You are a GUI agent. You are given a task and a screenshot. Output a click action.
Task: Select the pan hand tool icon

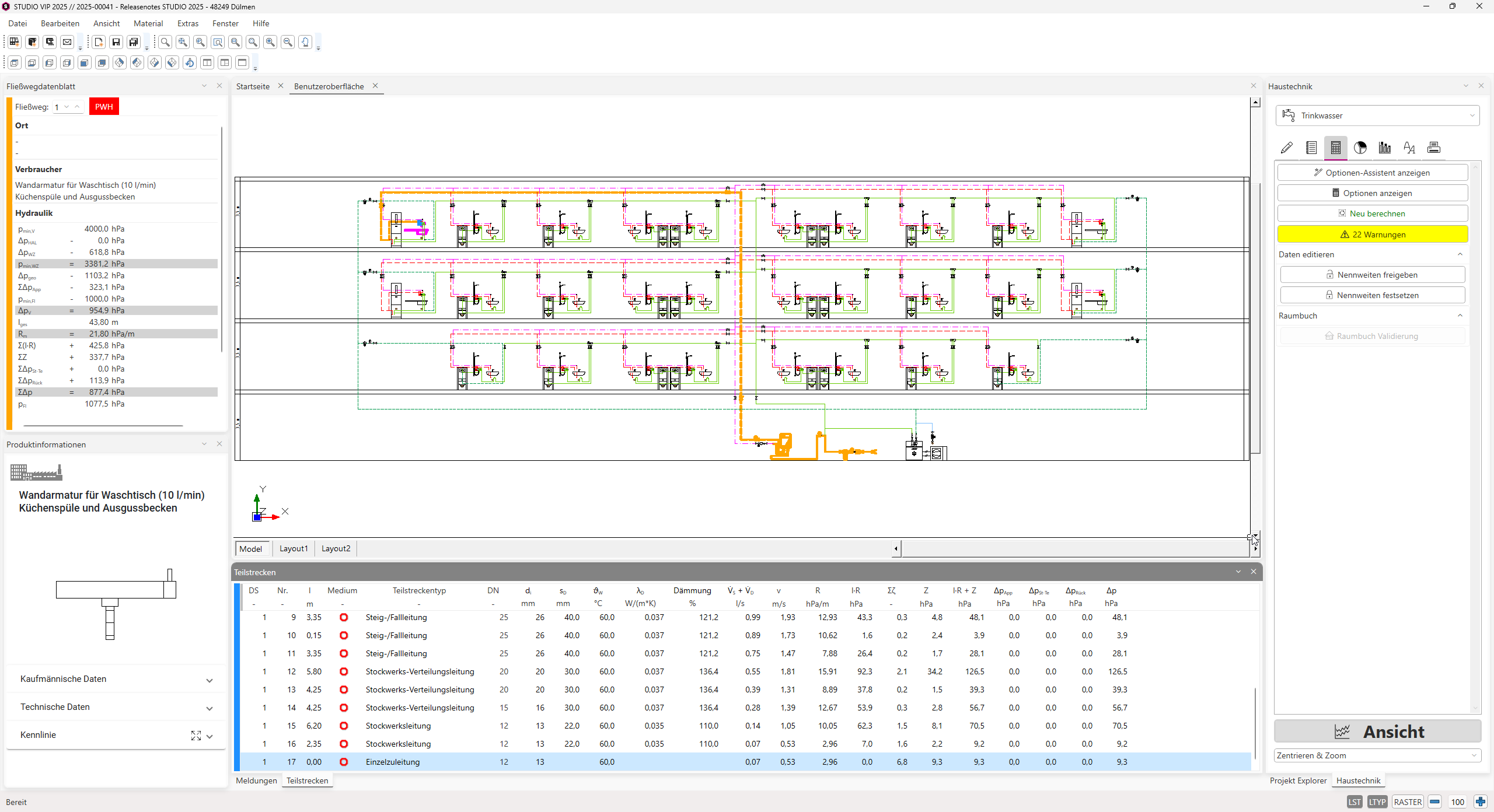coord(305,42)
